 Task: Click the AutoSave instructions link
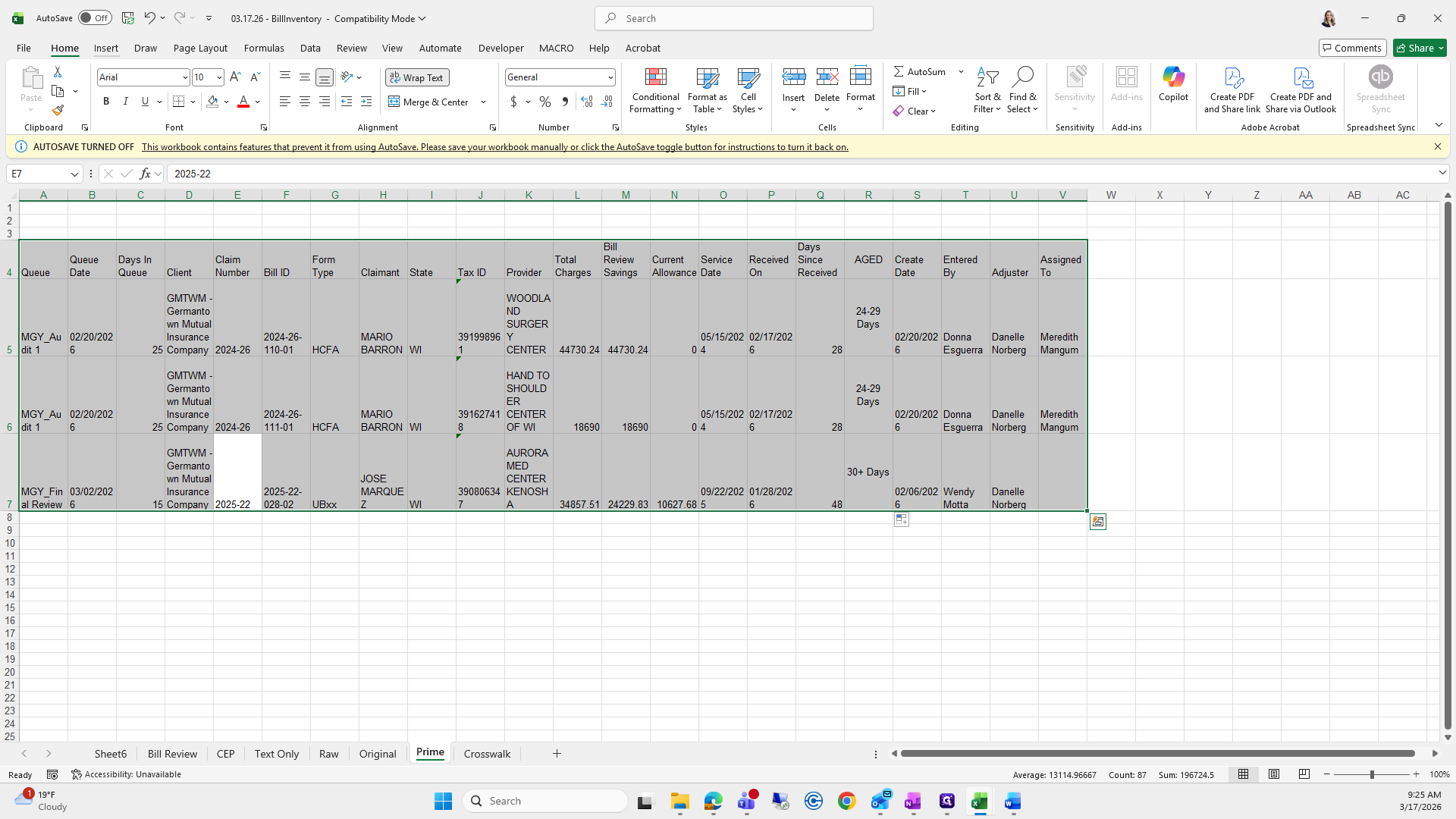[x=494, y=147]
